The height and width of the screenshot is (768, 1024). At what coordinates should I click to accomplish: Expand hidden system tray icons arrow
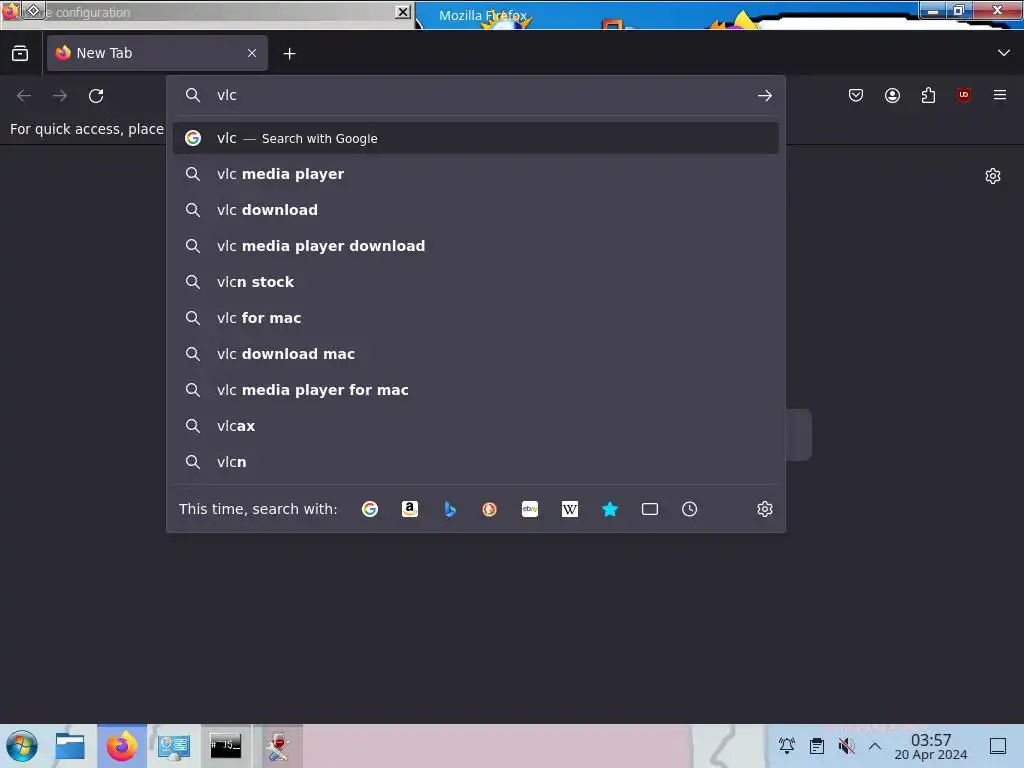pos(875,746)
